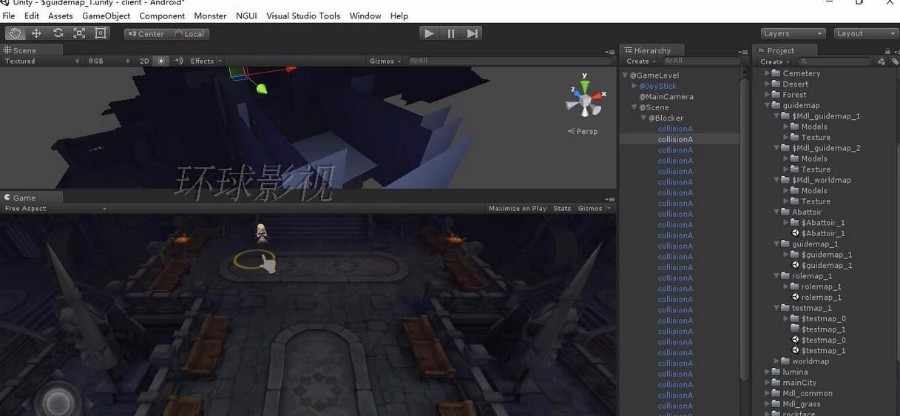
Task: Click the $testmap_0 scene asset icon
Action: pyautogui.click(x=796, y=340)
